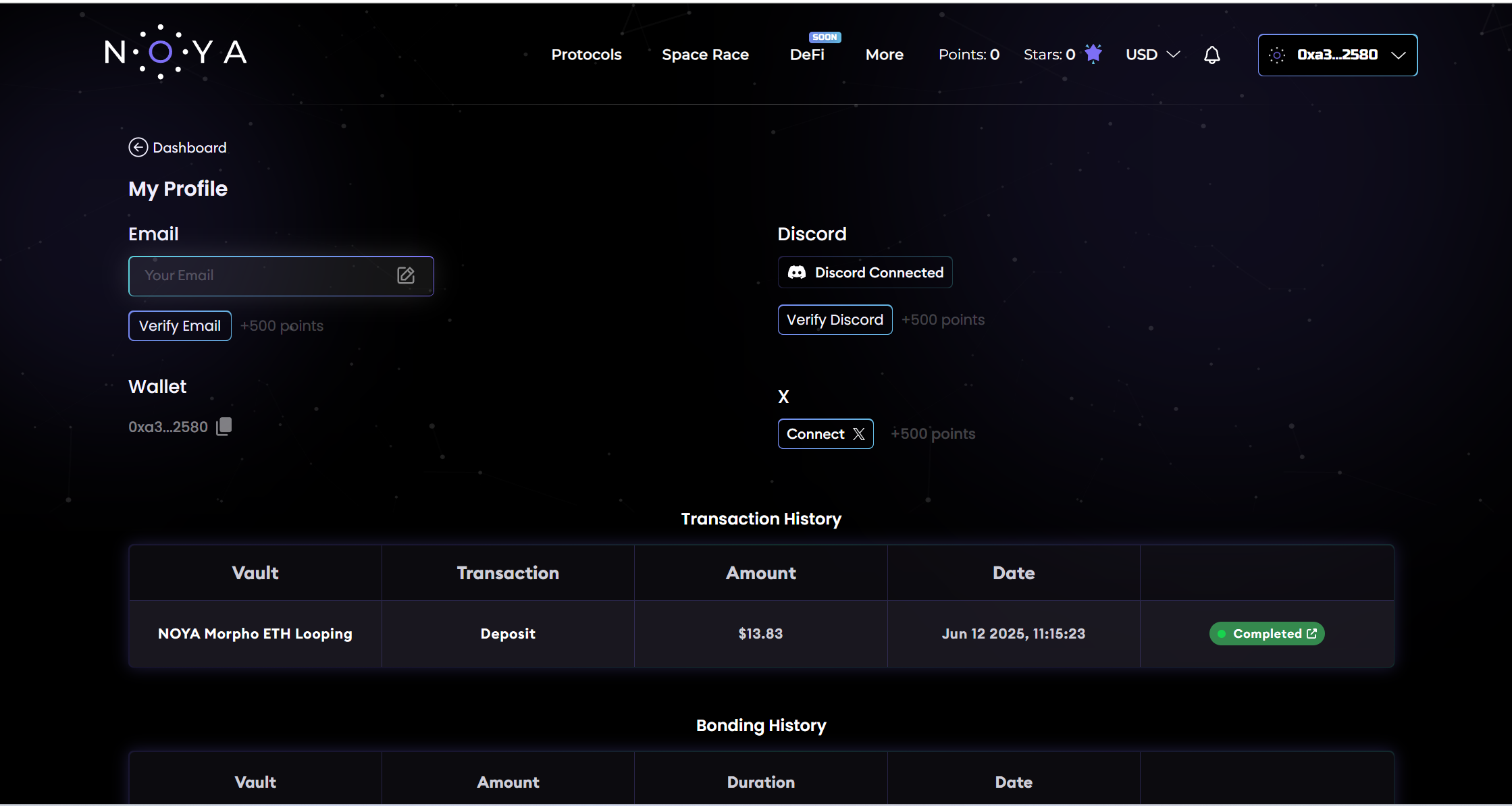
Task: Click the $13.83 amount cell
Action: 760,633
